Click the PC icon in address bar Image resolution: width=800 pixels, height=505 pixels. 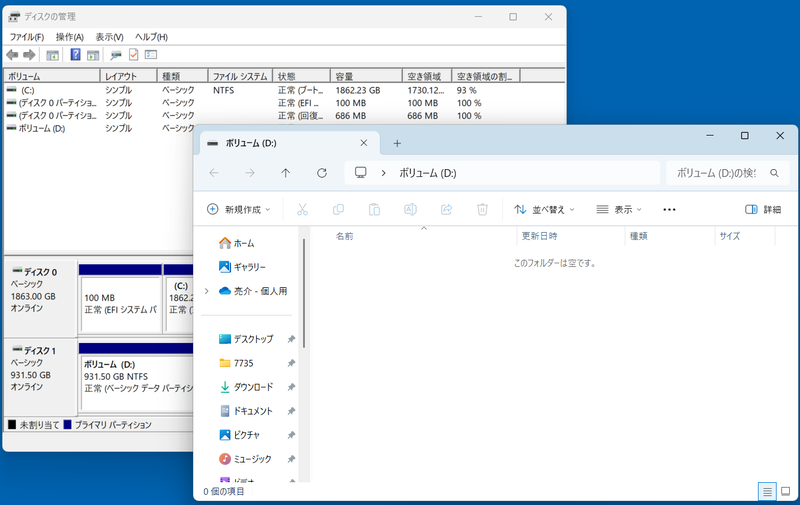coord(361,172)
